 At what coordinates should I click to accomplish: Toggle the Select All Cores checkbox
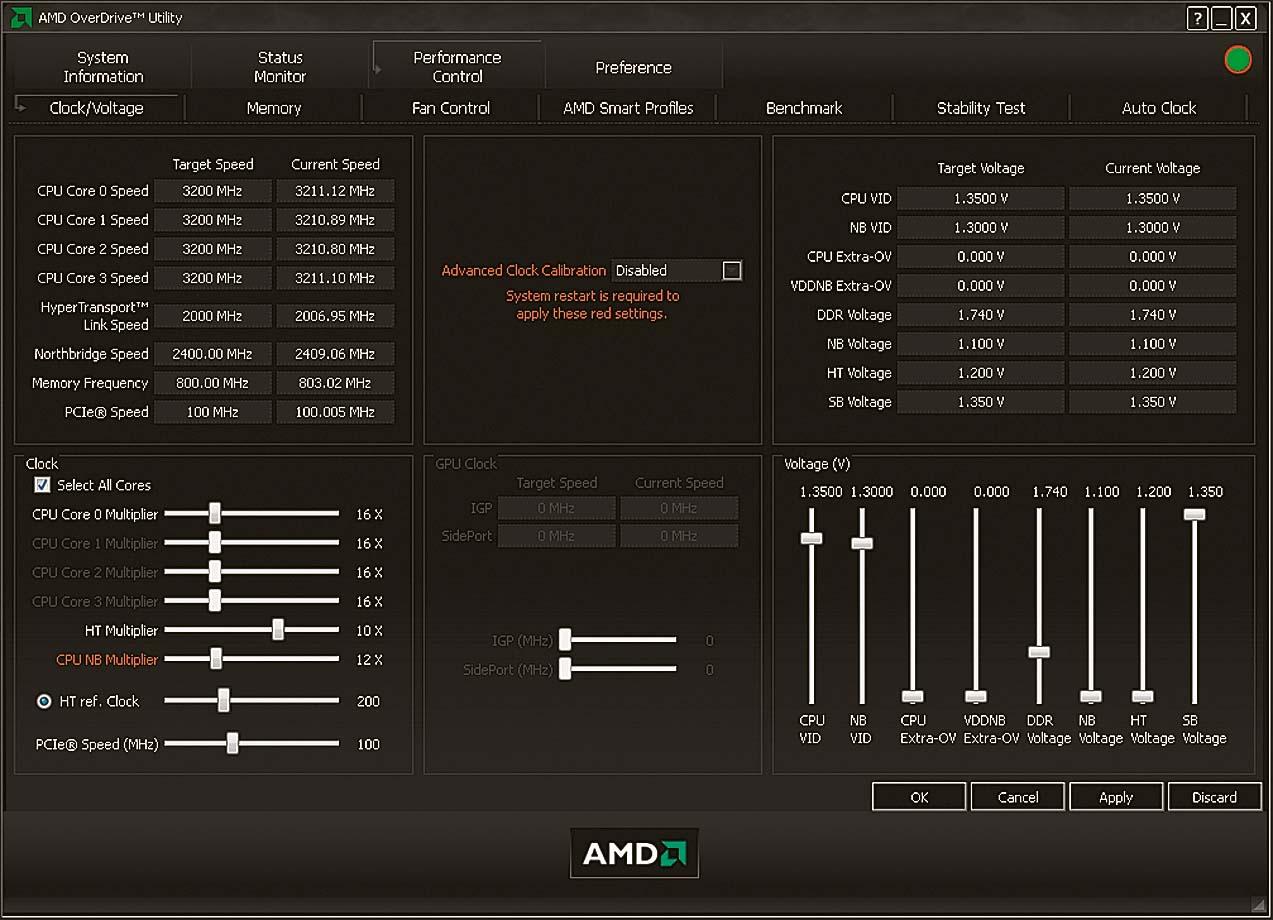pyautogui.click(x=42, y=485)
